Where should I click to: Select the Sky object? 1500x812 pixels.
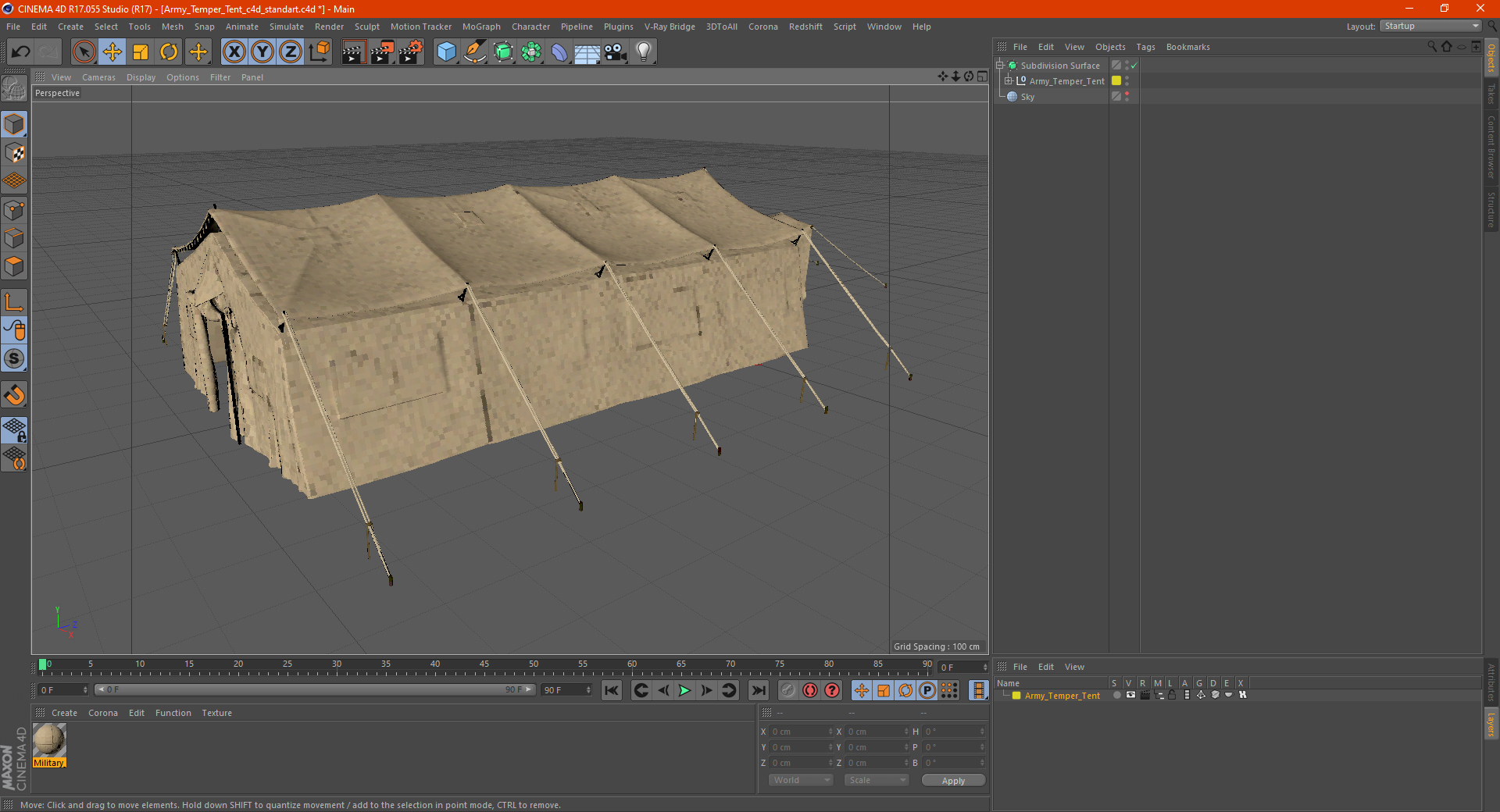(x=1027, y=97)
